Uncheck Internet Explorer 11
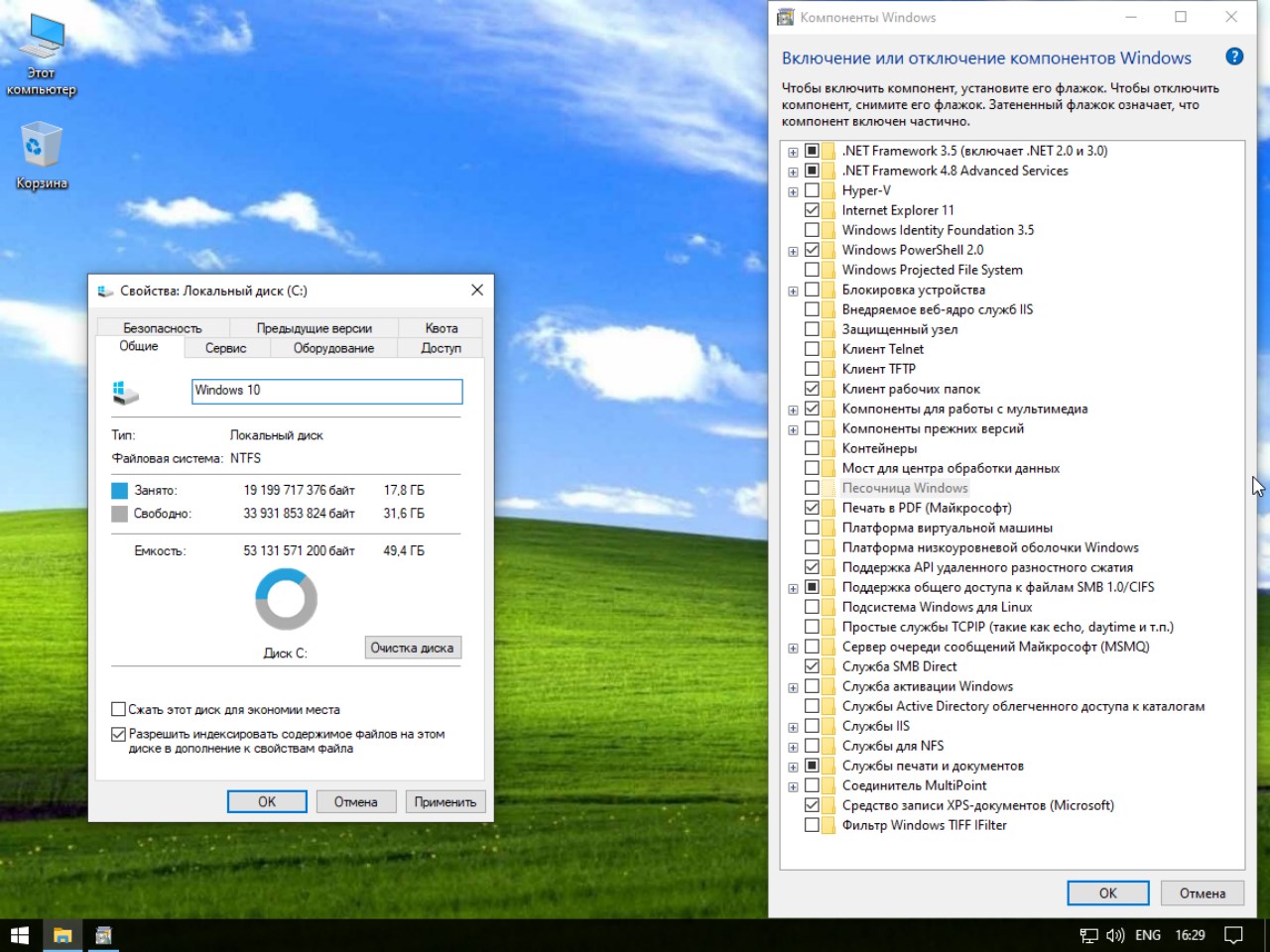Viewport: 1270px width, 952px height. [x=812, y=210]
